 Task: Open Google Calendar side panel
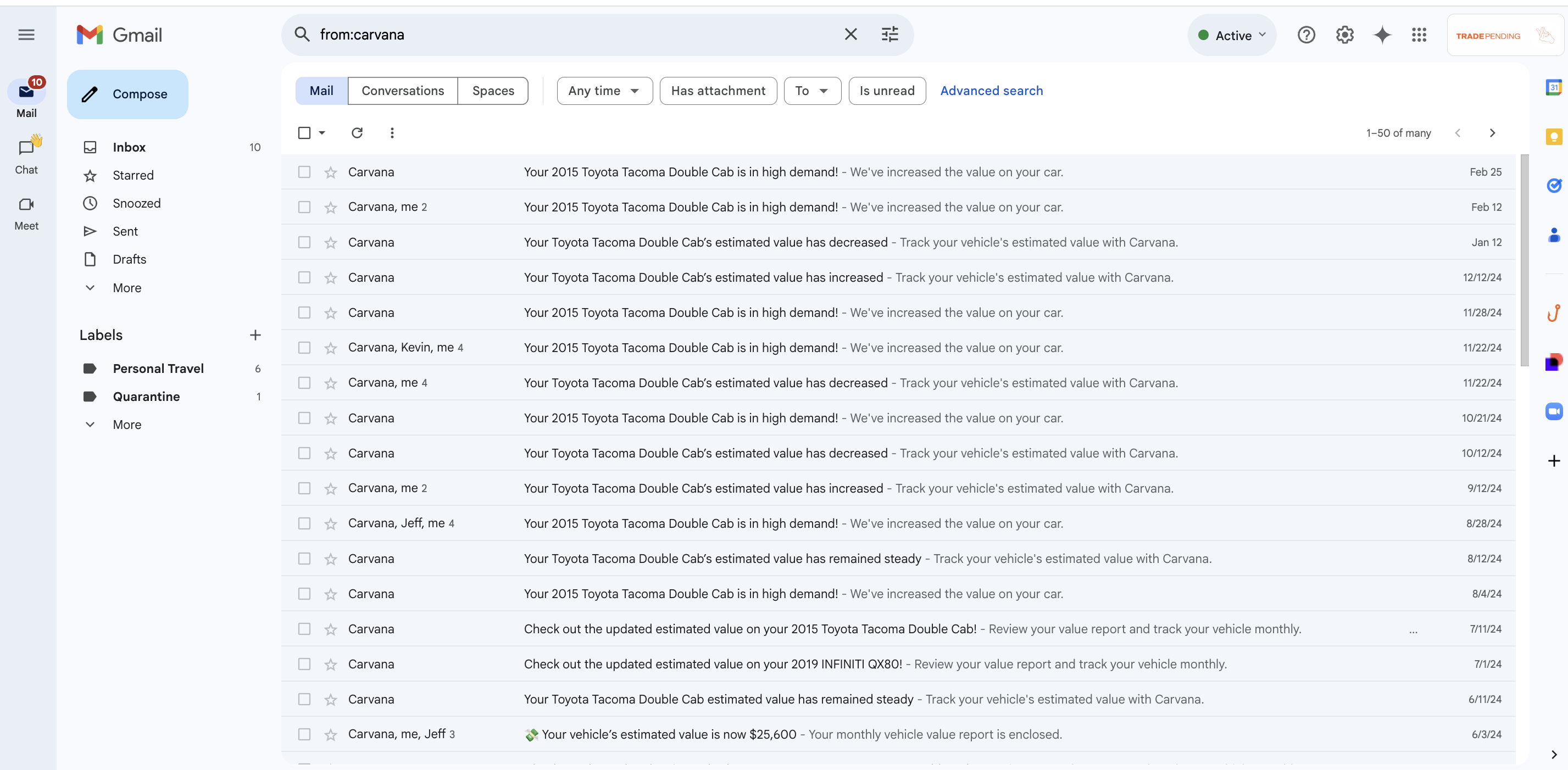1553,88
